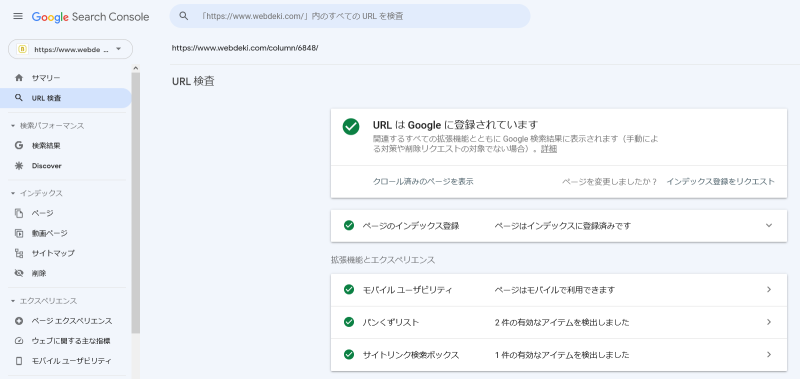Click the Google Search Console logo
The width and height of the screenshot is (800, 379).
(x=90, y=17)
